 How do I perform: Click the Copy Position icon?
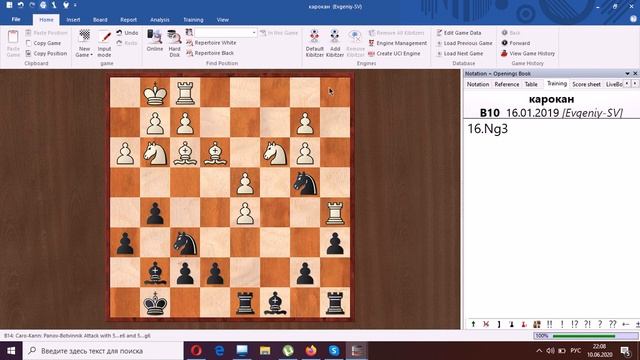pyautogui.click(x=28, y=53)
